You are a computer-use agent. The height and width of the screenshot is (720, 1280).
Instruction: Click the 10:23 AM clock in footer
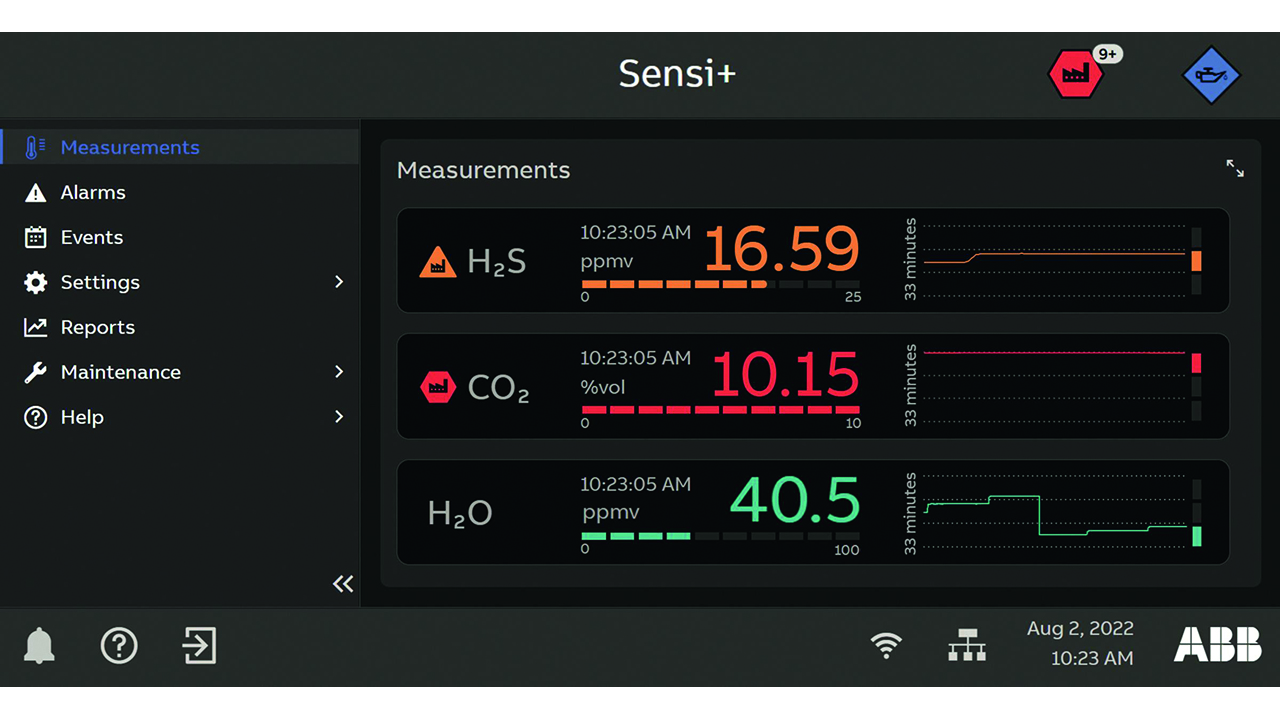tap(1092, 659)
